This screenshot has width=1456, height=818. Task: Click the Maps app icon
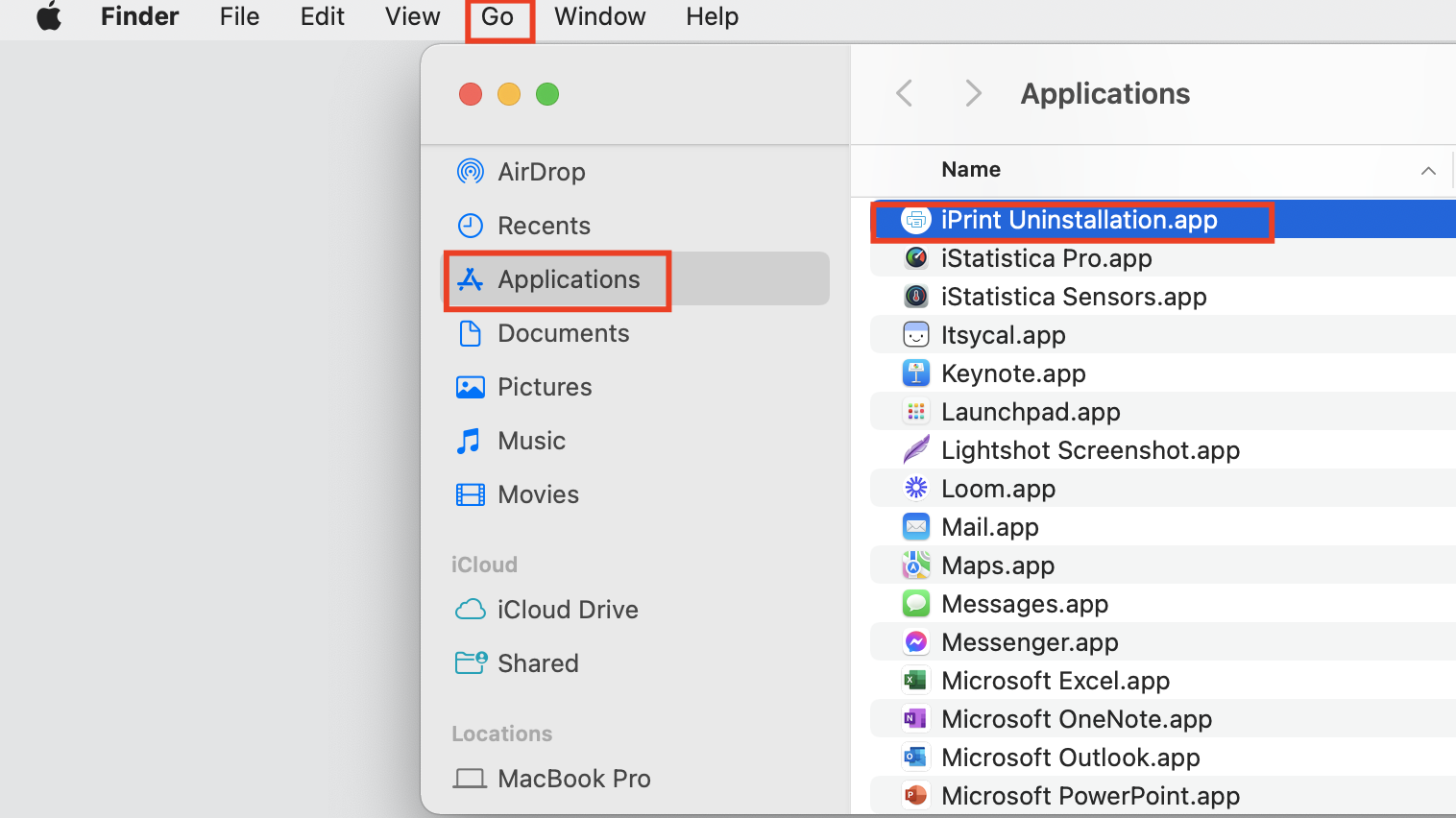(916, 565)
